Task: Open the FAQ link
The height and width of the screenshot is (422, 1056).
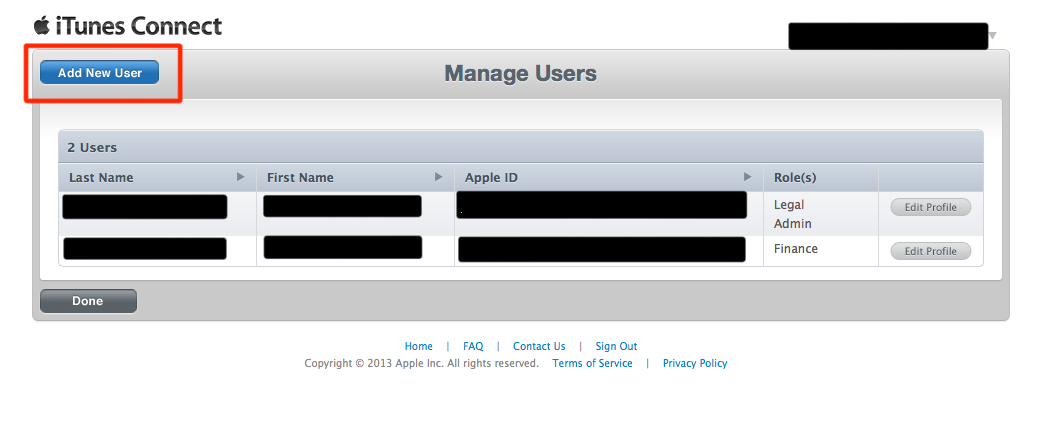Action: (473, 346)
